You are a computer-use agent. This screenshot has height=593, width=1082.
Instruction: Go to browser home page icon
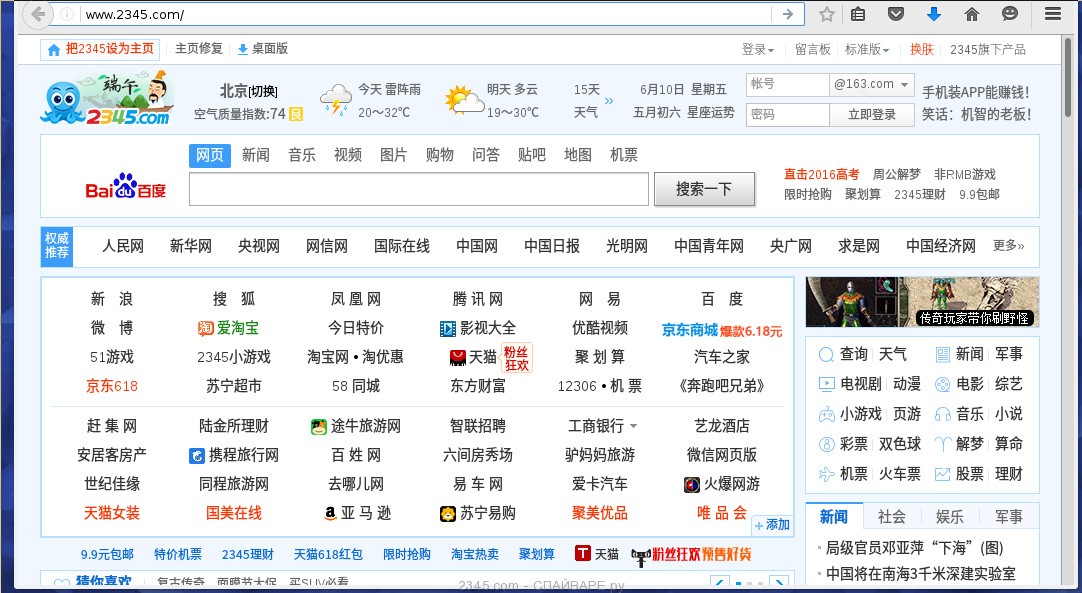(972, 14)
